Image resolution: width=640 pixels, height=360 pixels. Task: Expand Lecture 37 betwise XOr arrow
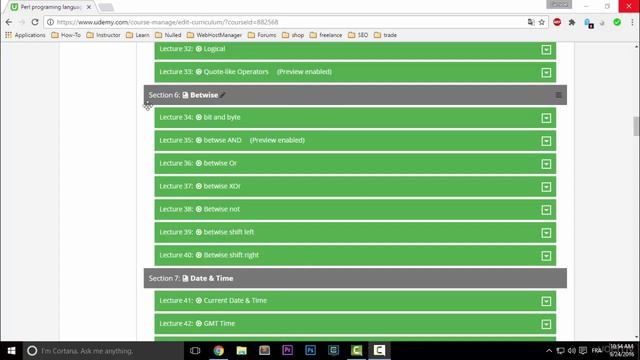point(546,187)
